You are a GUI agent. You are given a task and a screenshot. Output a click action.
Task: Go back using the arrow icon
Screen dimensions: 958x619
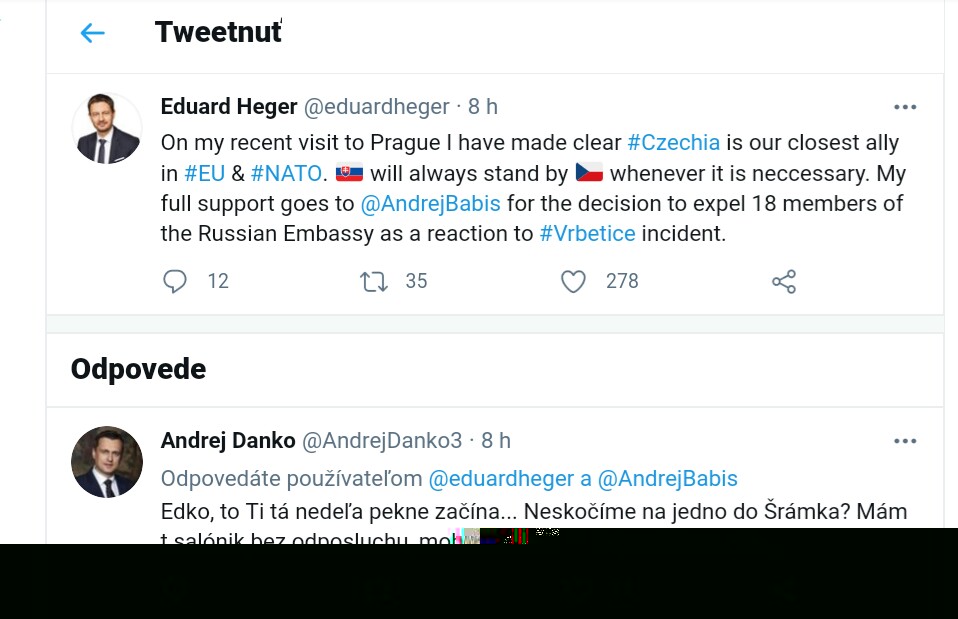tap(92, 33)
